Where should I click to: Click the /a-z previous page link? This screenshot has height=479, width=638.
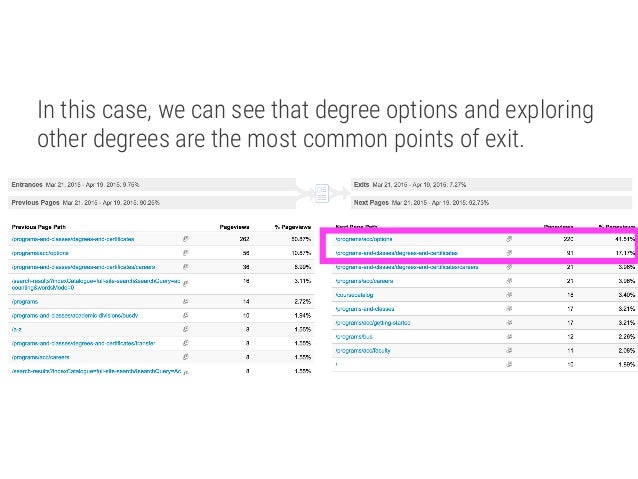pyautogui.click(x=17, y=329)
